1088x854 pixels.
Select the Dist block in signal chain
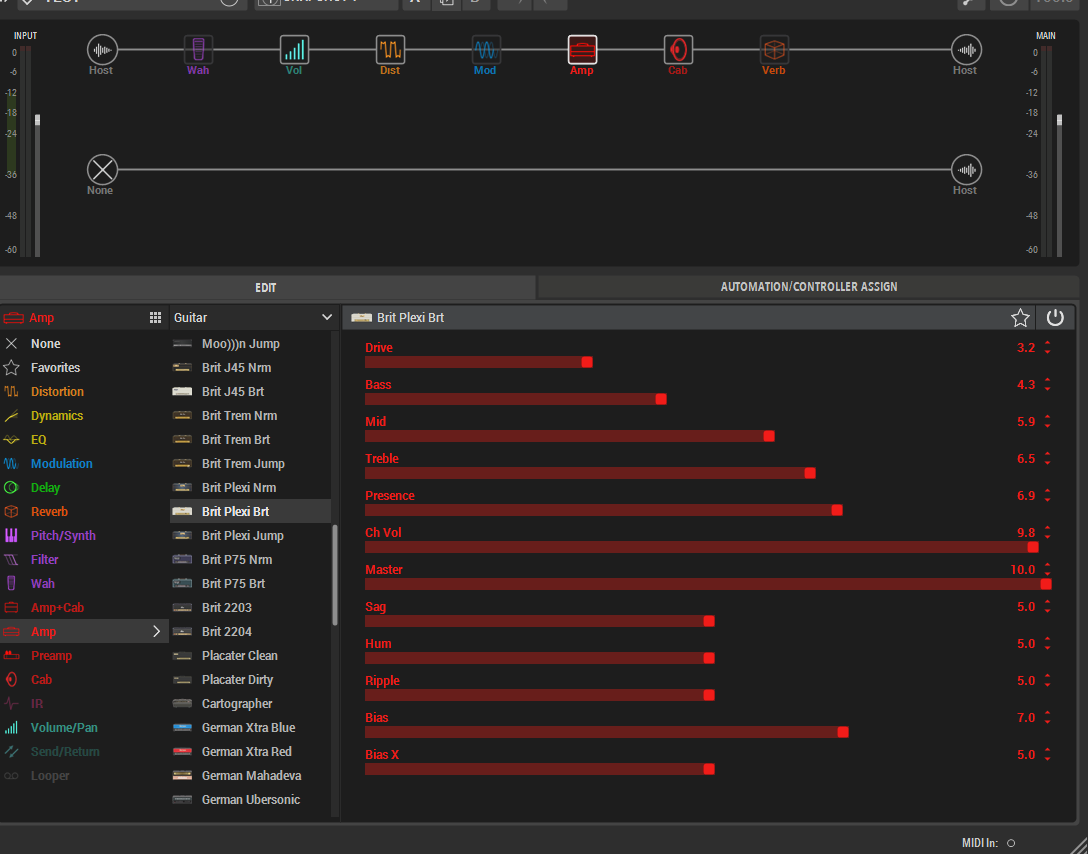390,50
